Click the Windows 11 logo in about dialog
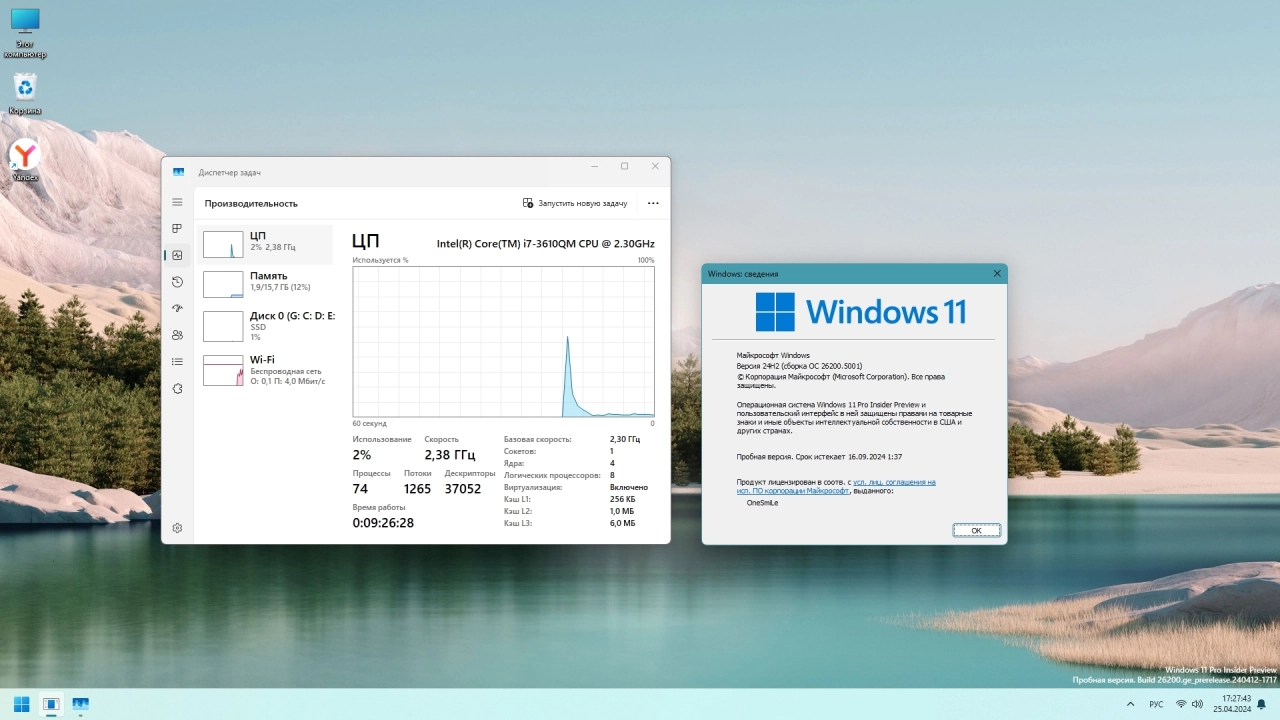The width and height of the screenshot is (1280, 720). tap(861, 312)
